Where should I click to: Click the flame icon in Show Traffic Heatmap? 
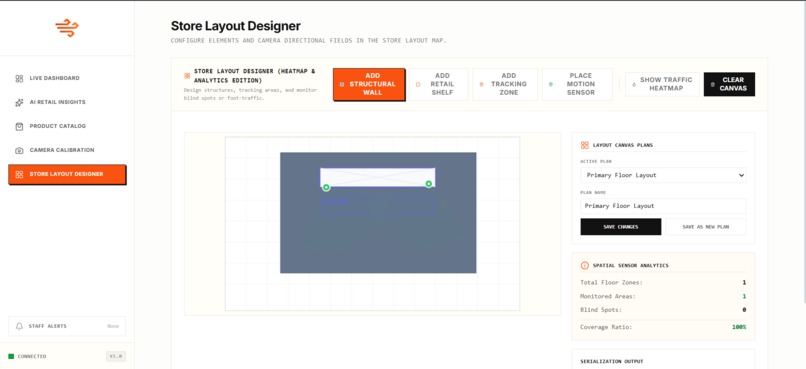[x=633, y=84]
